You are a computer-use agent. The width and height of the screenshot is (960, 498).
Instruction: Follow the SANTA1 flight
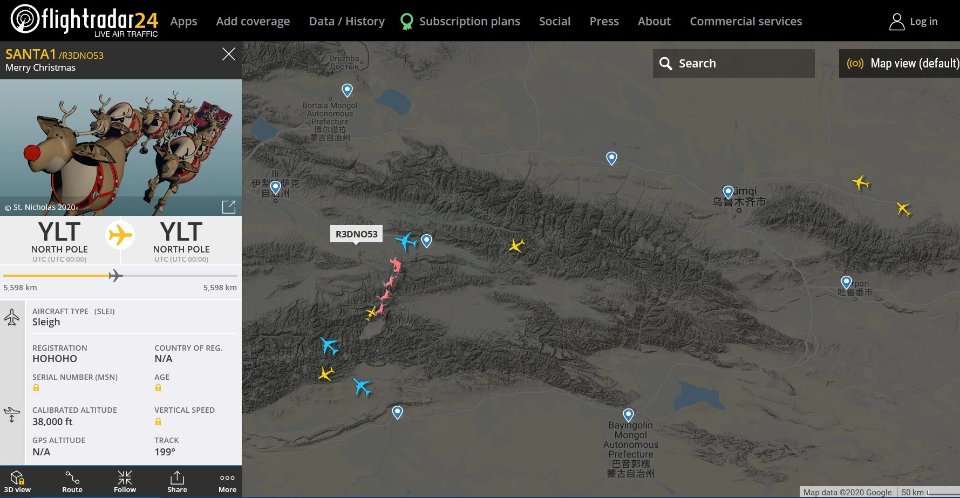pos(125,482)
